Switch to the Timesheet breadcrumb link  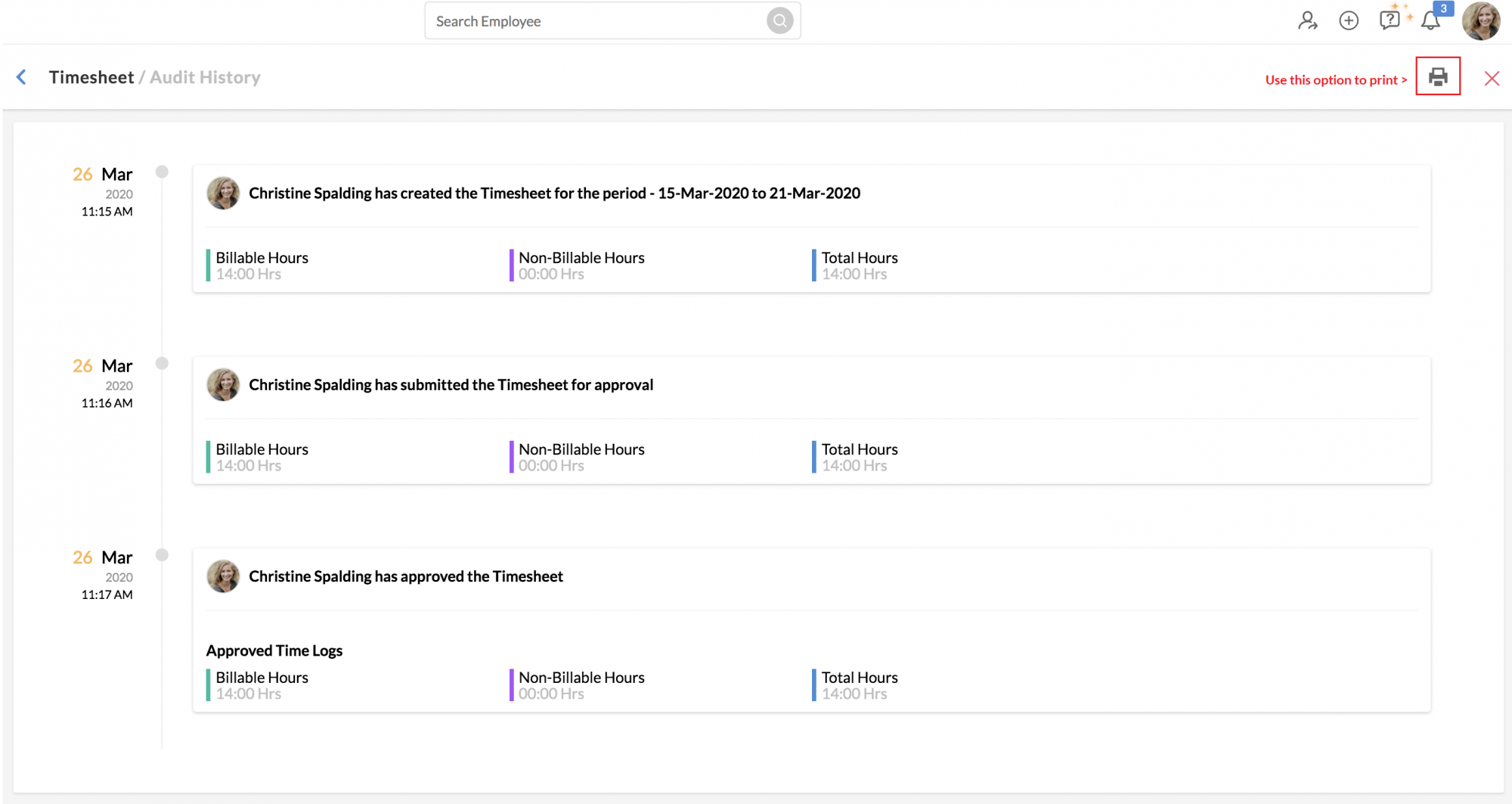[91, 76]
